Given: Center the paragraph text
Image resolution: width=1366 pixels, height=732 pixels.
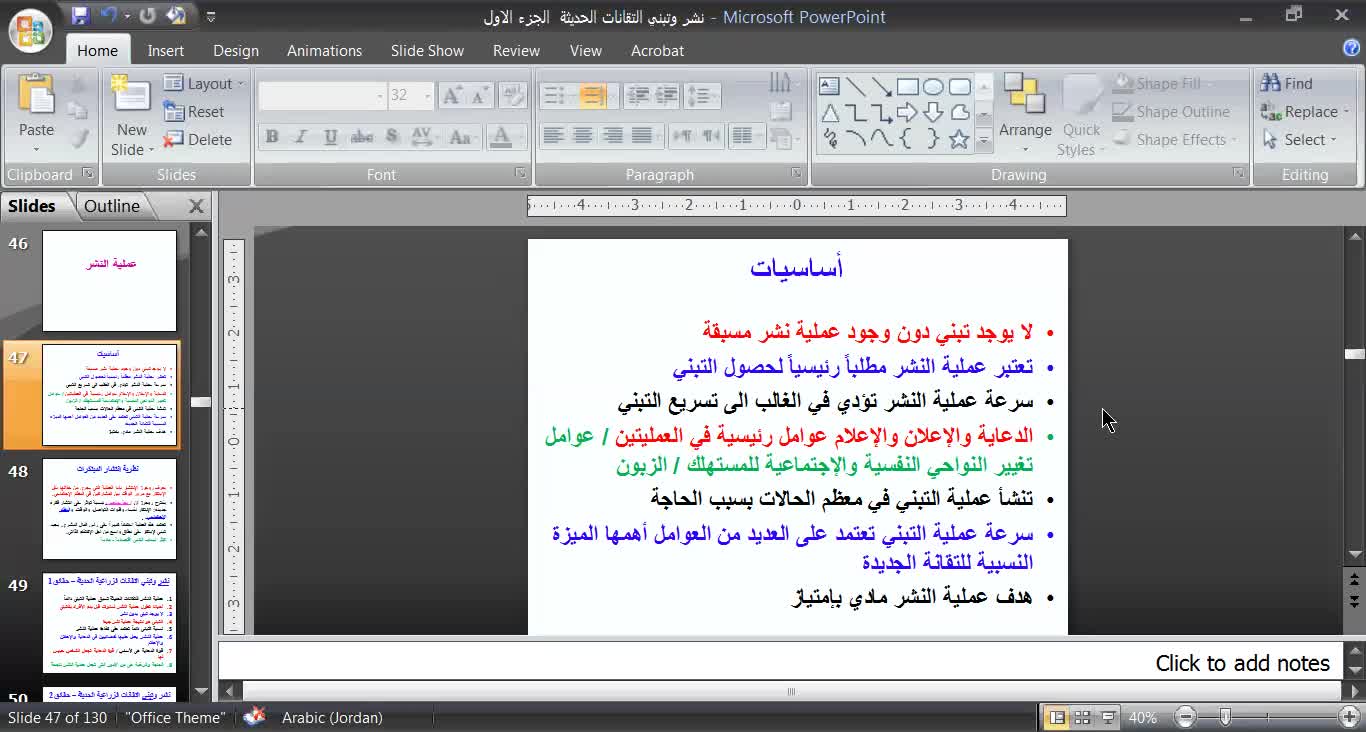Looking at the screenshot, I should click(x=583, y=135).
